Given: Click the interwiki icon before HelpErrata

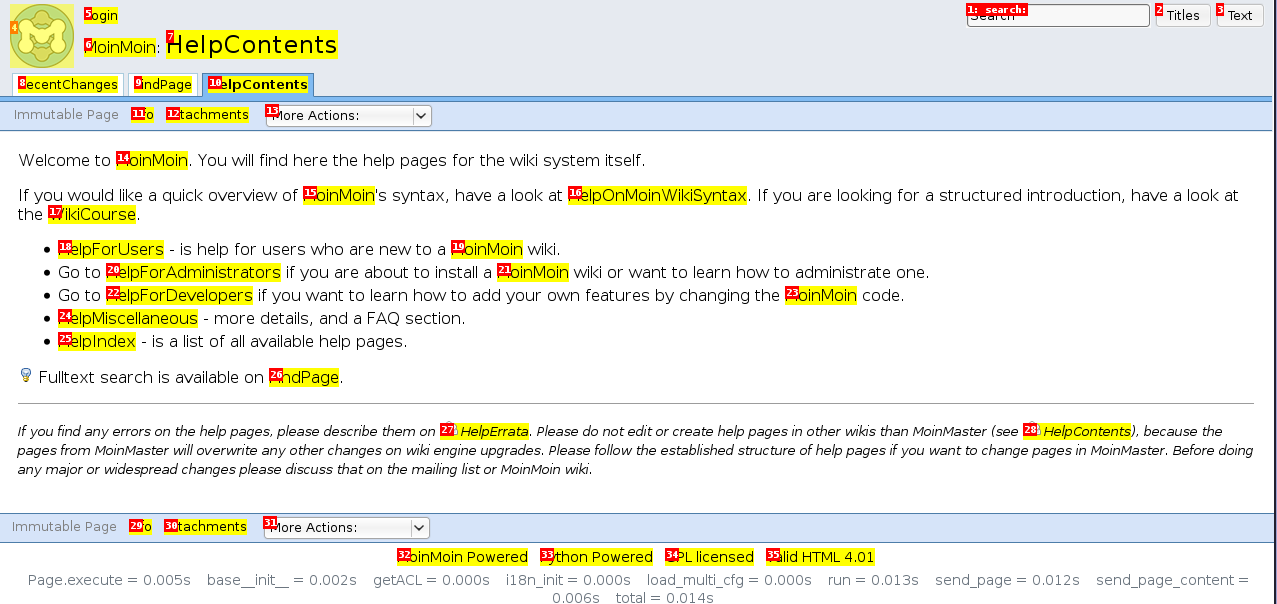Looking at the screenshot, I should (x=450, y=430).
